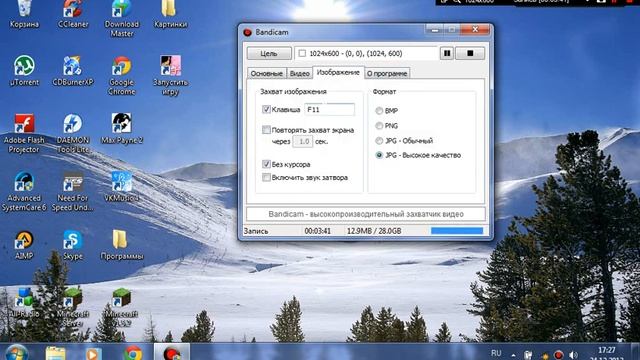Toggle the checkbox beside 1024x600 target
This screenshot has height=360, width=640.
tap(302, 53)
